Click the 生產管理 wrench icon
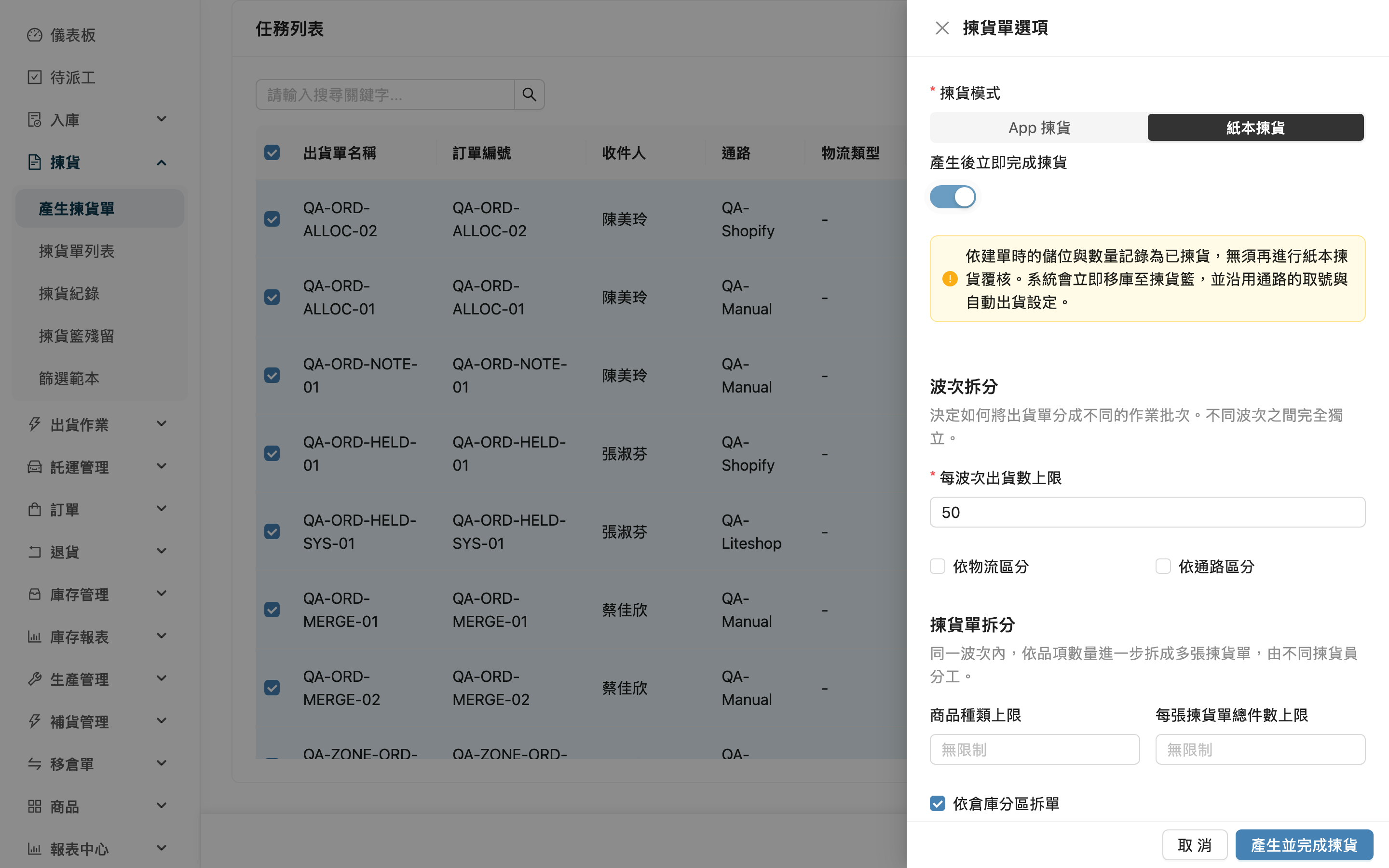1389x868 pixels. (x=34, y=679)
